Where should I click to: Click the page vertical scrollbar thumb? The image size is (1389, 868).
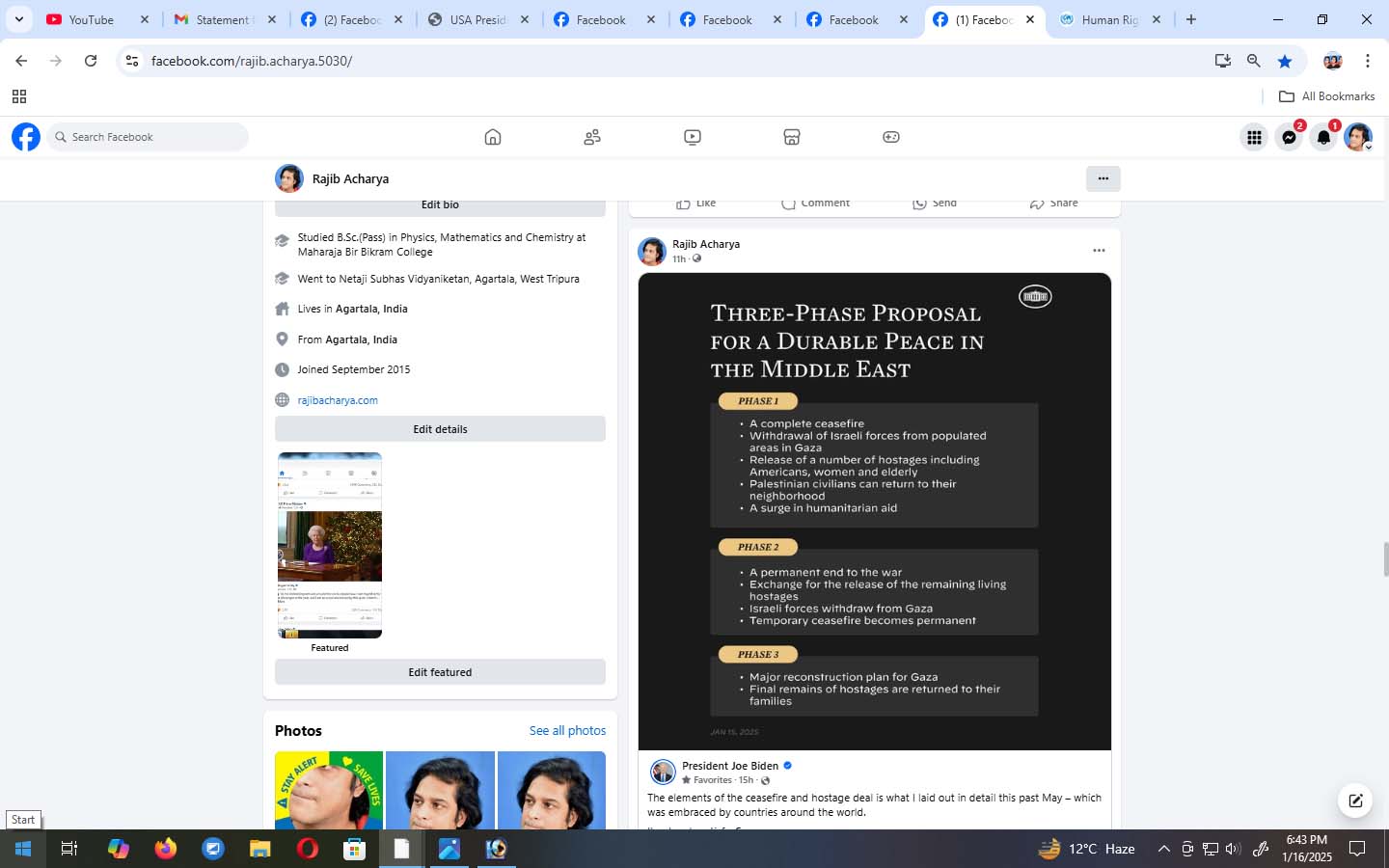coord(1385,559)
